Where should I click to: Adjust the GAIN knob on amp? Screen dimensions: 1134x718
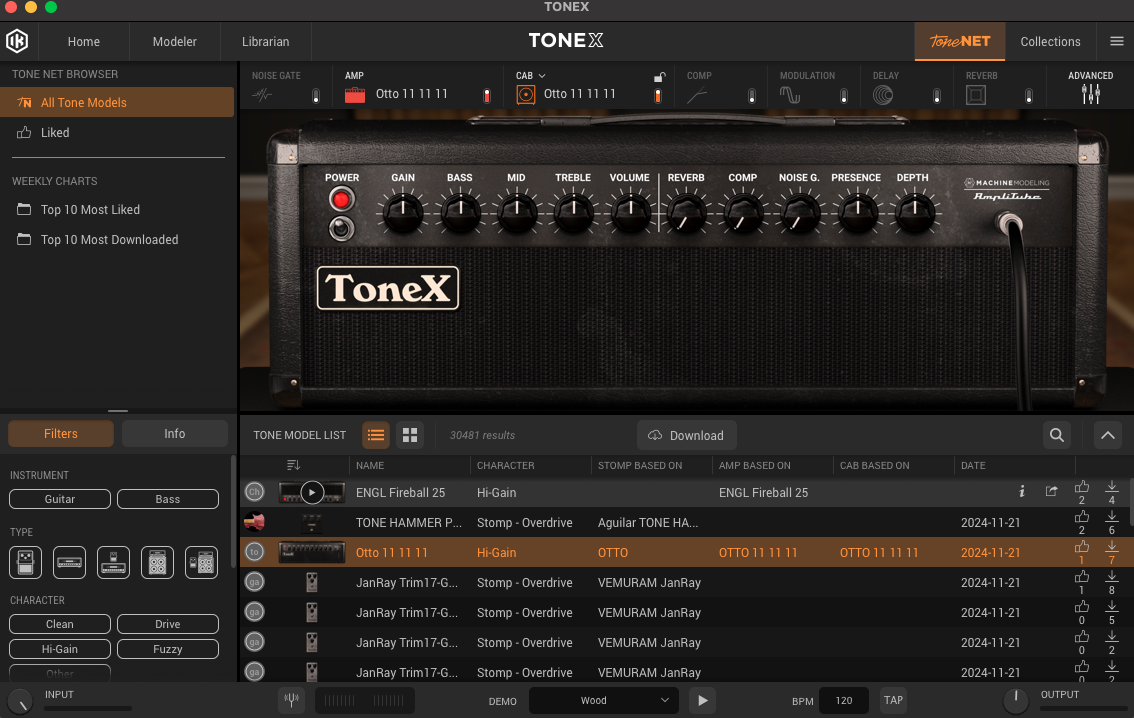(x=403, y=212)
